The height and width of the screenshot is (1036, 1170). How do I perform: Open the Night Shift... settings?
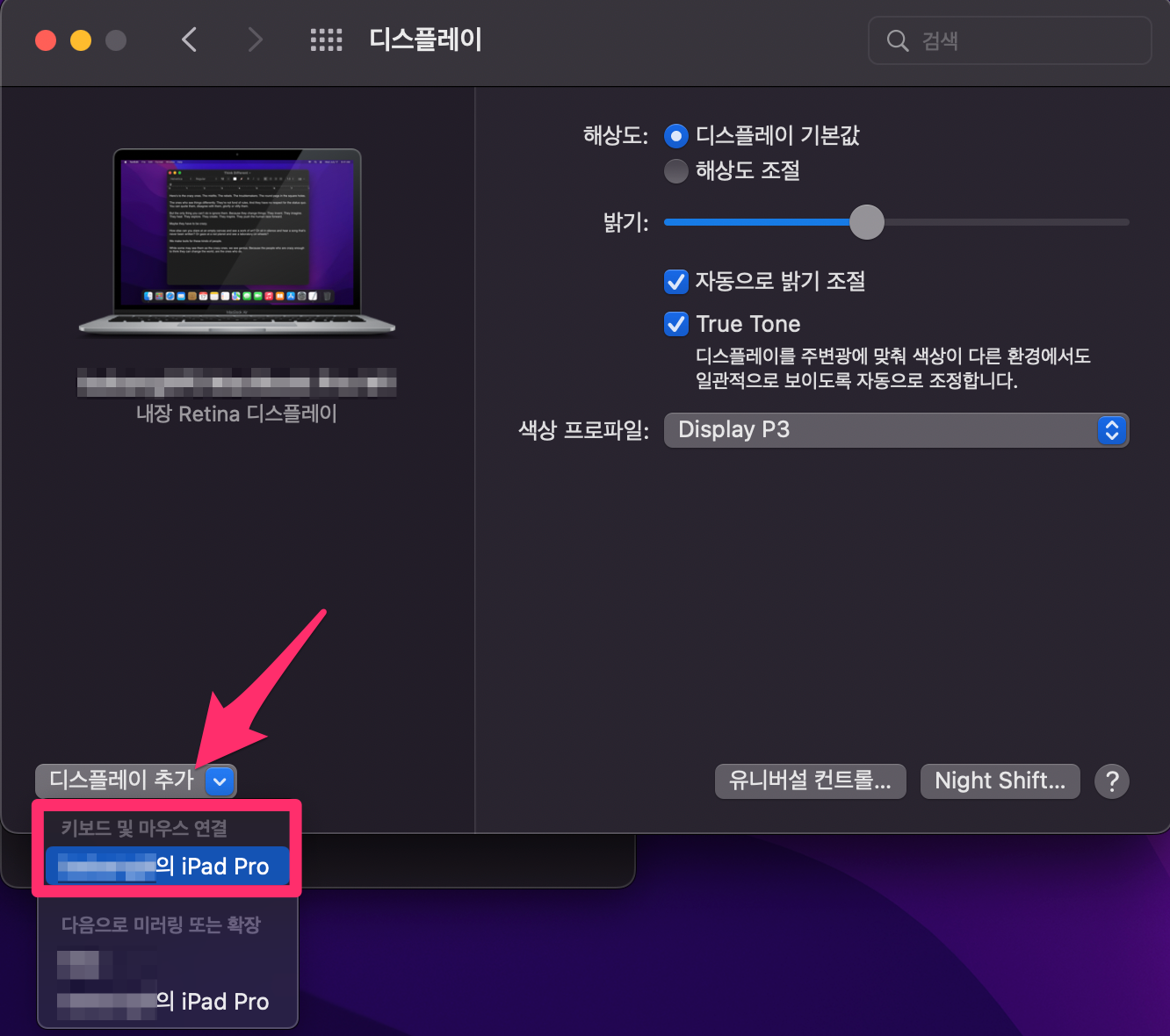[1000, 781]
